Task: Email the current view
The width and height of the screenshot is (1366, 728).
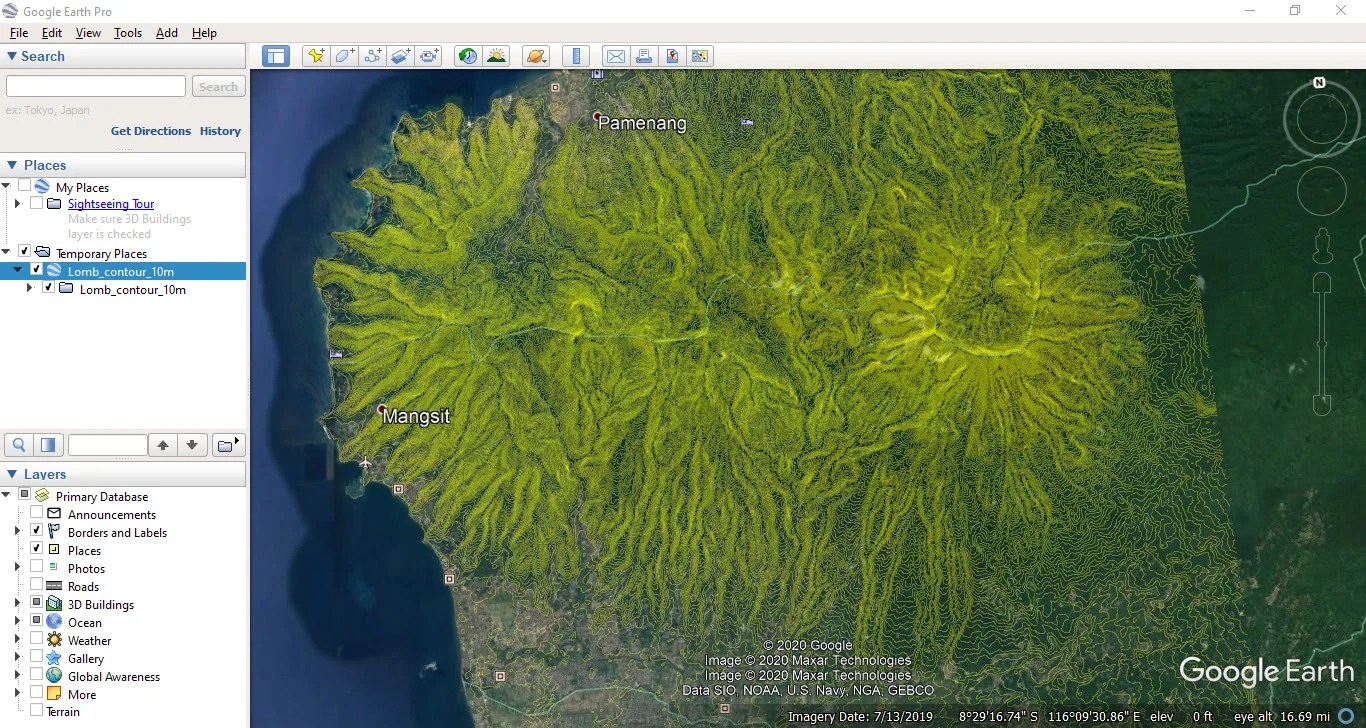Action: tap(615, 55)
